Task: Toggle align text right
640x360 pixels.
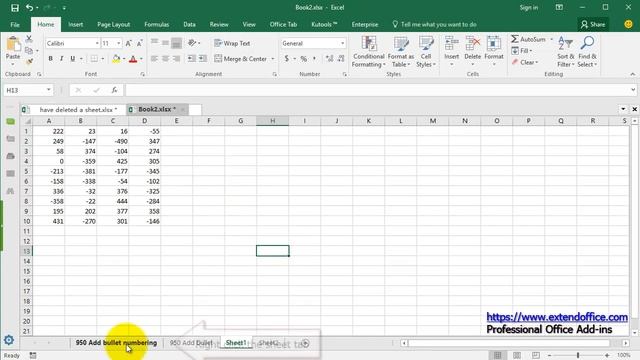Action: click(x=176, y=59)
